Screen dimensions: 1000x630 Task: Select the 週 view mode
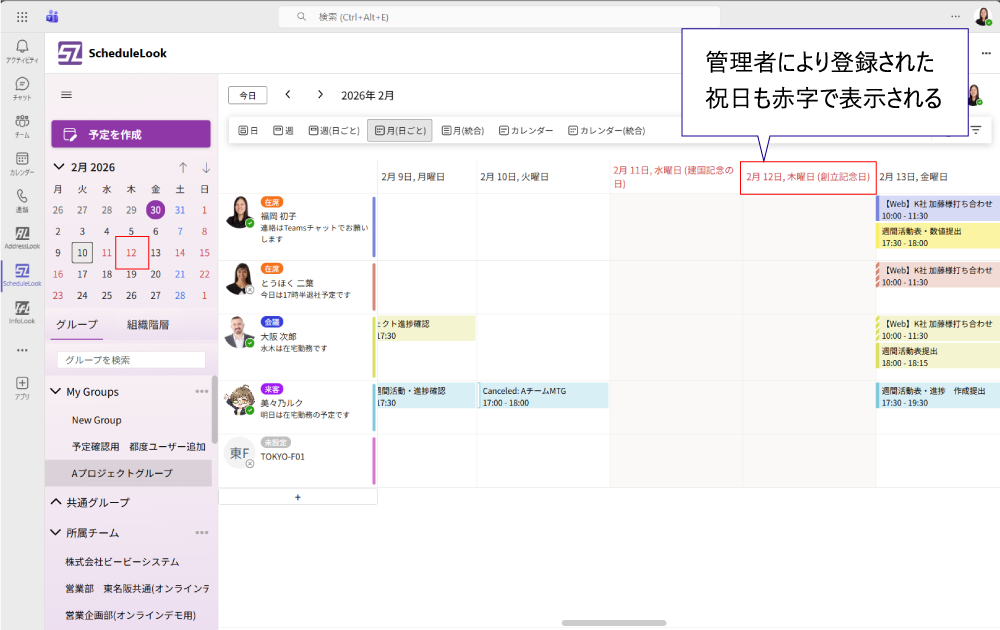[283, 130]
